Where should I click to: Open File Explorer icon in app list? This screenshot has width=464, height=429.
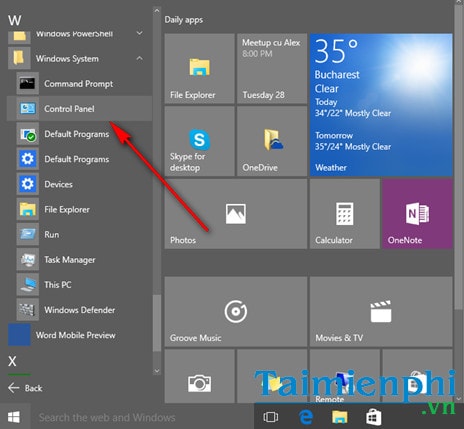pos(27,209)
